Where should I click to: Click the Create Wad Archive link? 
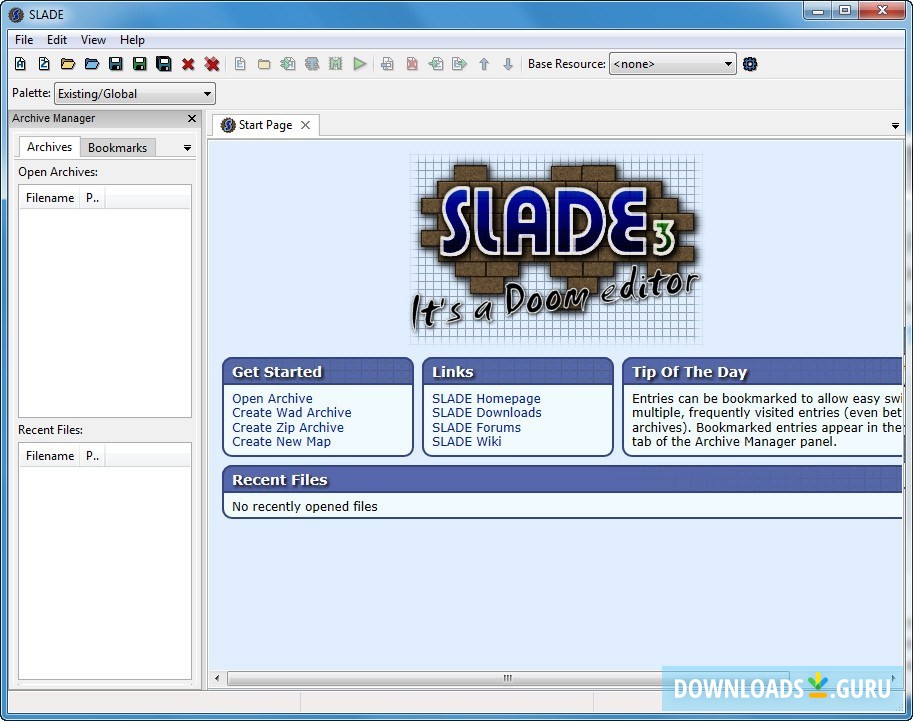[292, 413]
